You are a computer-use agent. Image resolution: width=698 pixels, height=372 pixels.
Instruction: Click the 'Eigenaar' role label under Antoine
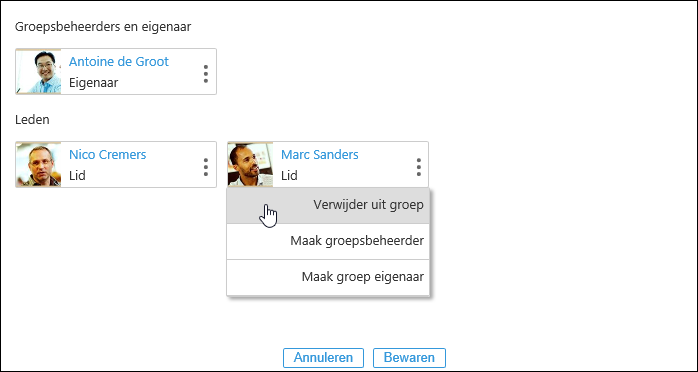point(93,83)
